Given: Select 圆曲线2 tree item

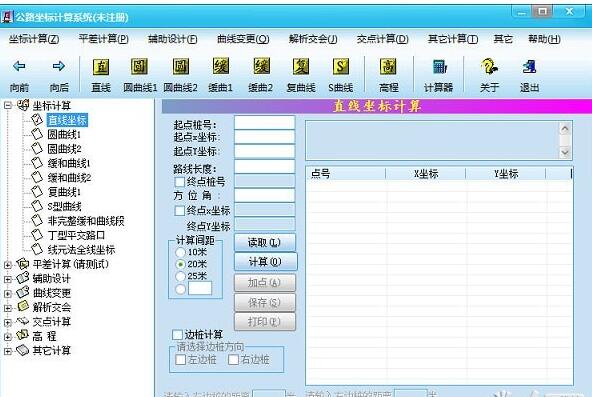Looking at the screenshot, I should click(x=64, y=149).
